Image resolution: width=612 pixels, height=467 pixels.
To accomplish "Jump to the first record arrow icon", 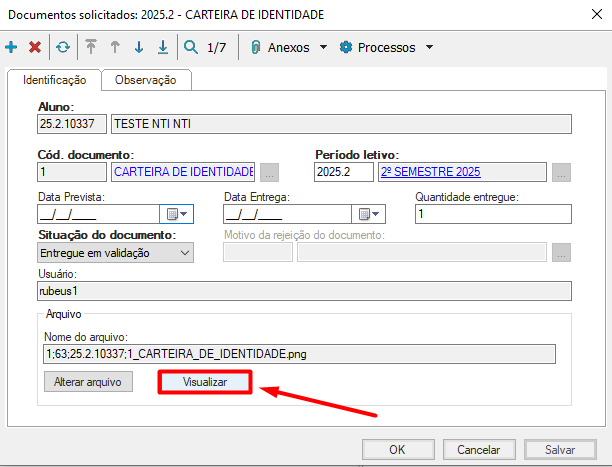I will coord(91,47).
